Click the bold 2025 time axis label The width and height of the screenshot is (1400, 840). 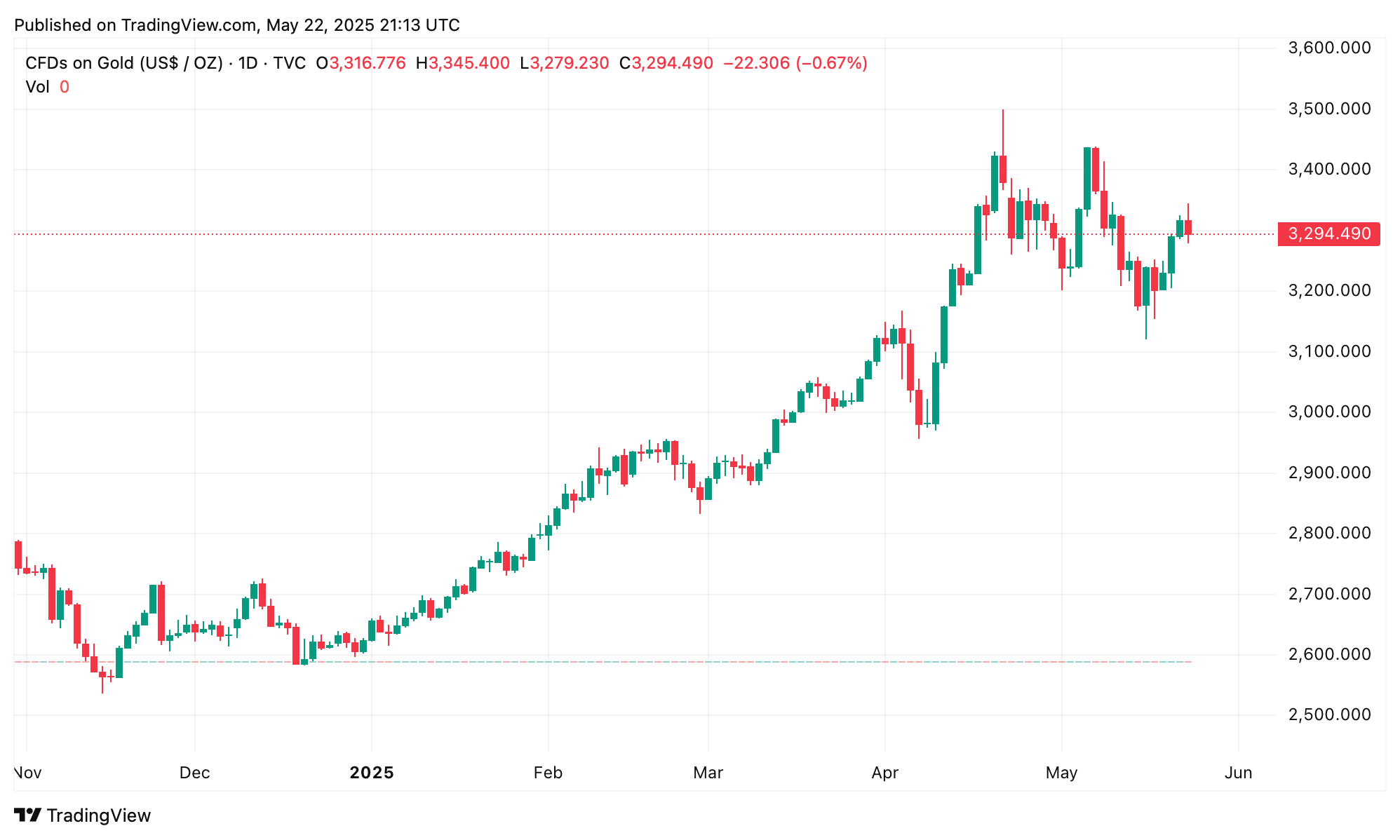(x=372, y=773)
